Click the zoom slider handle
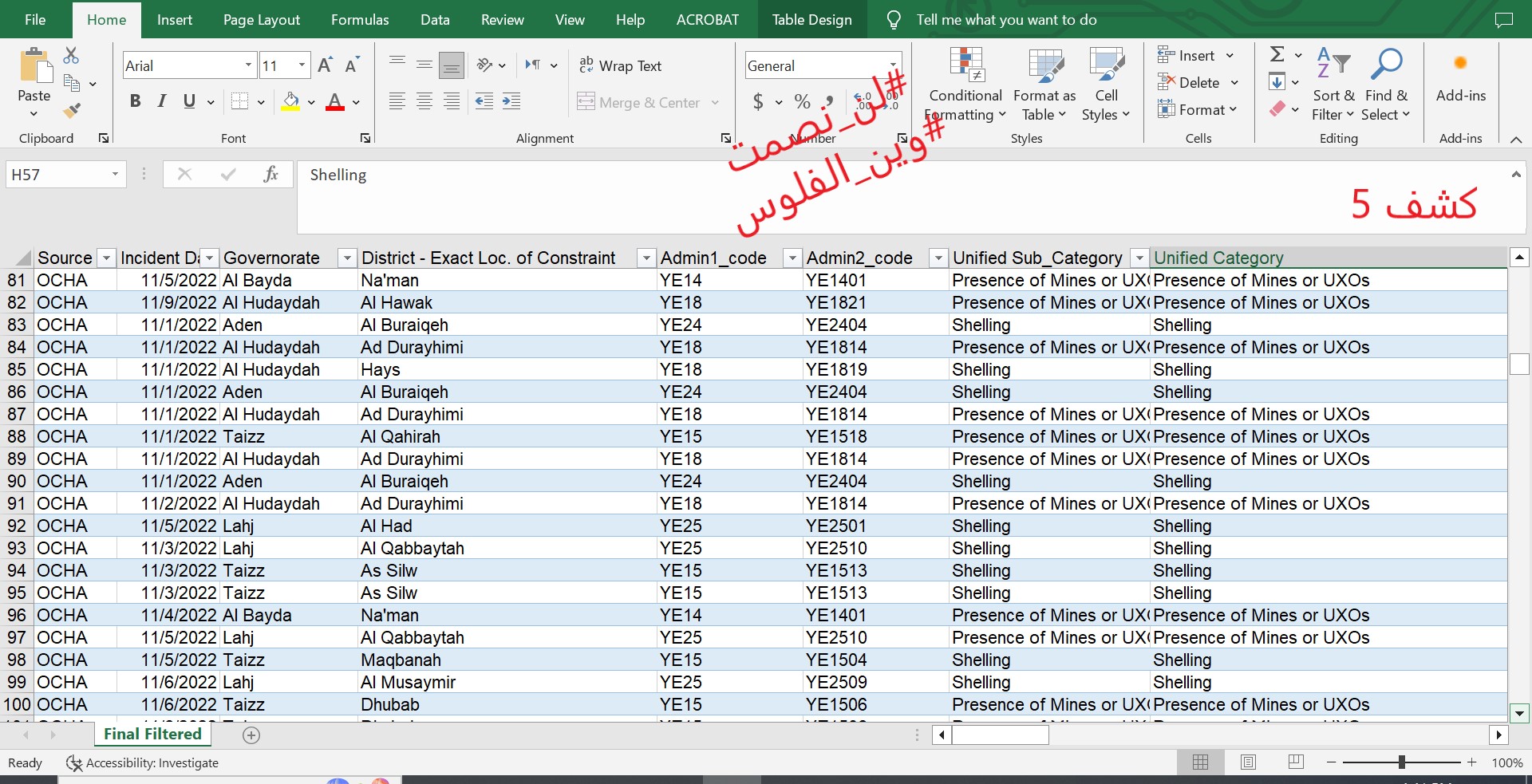1532x784 pixels. click(1401, 762)
